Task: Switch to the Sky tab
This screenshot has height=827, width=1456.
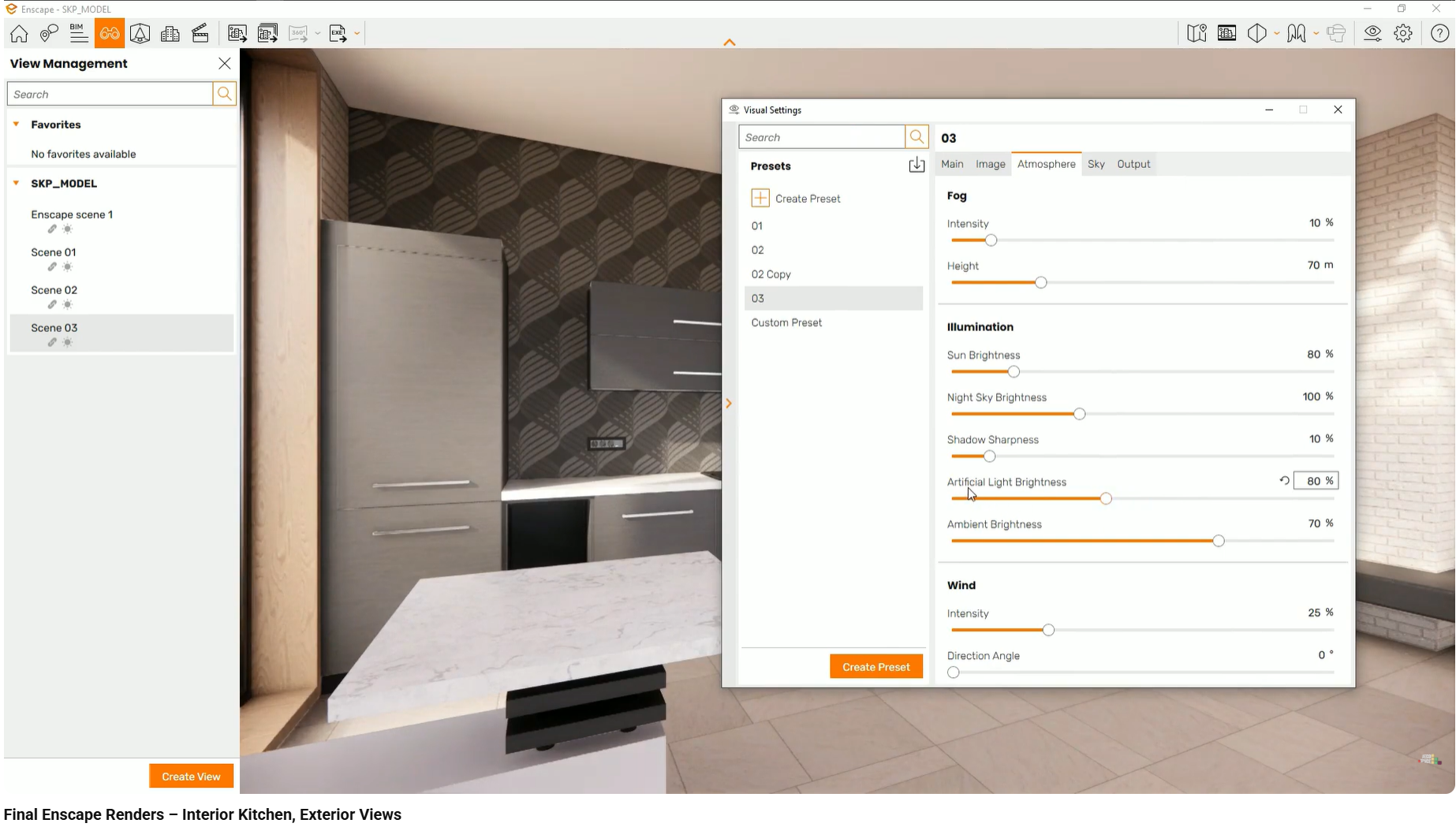Action: coord(1096,164)
